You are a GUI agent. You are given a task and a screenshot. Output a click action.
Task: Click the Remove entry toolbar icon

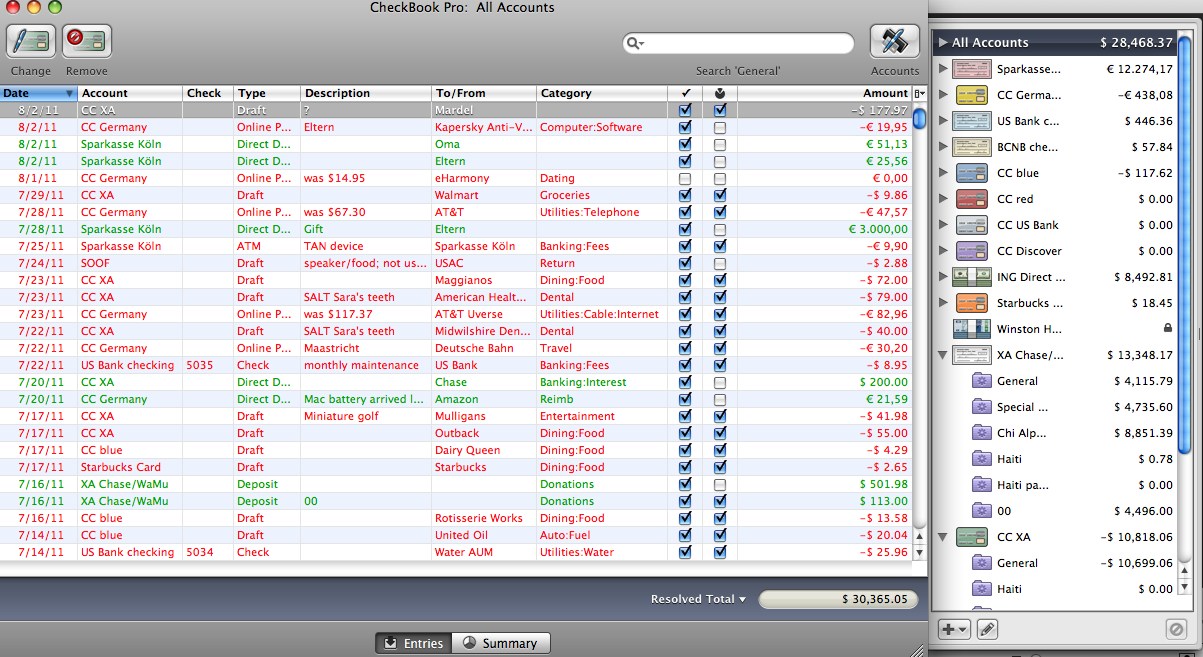(x=87, y=41)
